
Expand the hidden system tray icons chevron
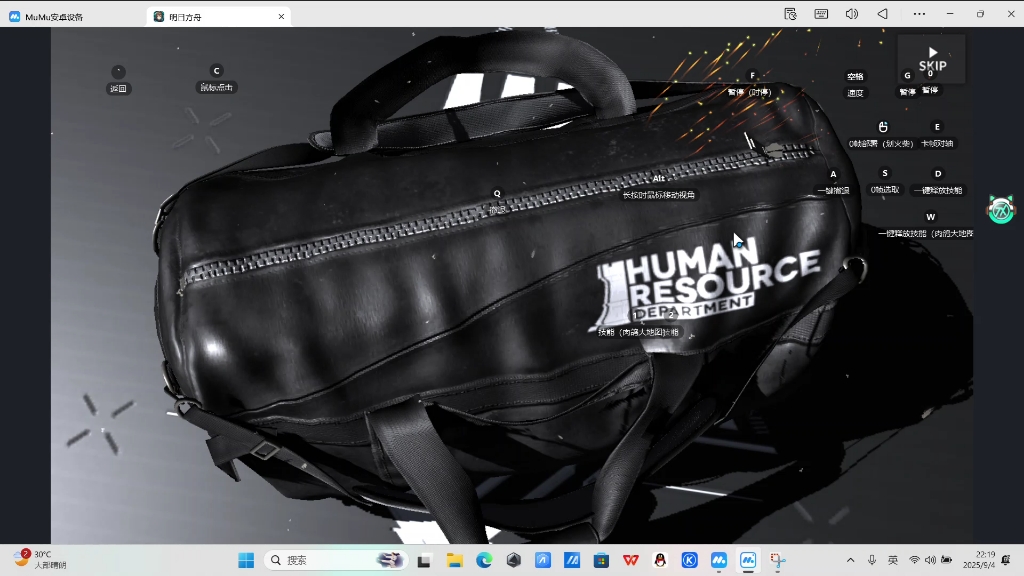coord(850,560)
